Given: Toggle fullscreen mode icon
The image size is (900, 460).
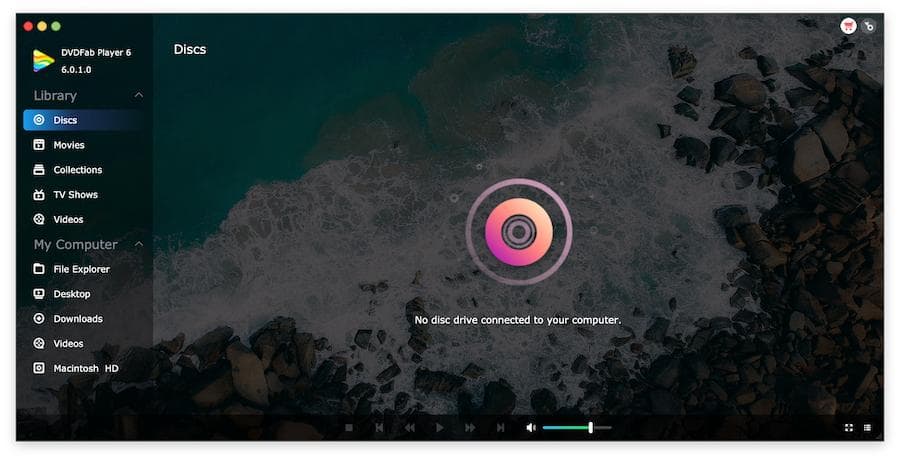Looking at the screenshot, I should click(848, 427).
